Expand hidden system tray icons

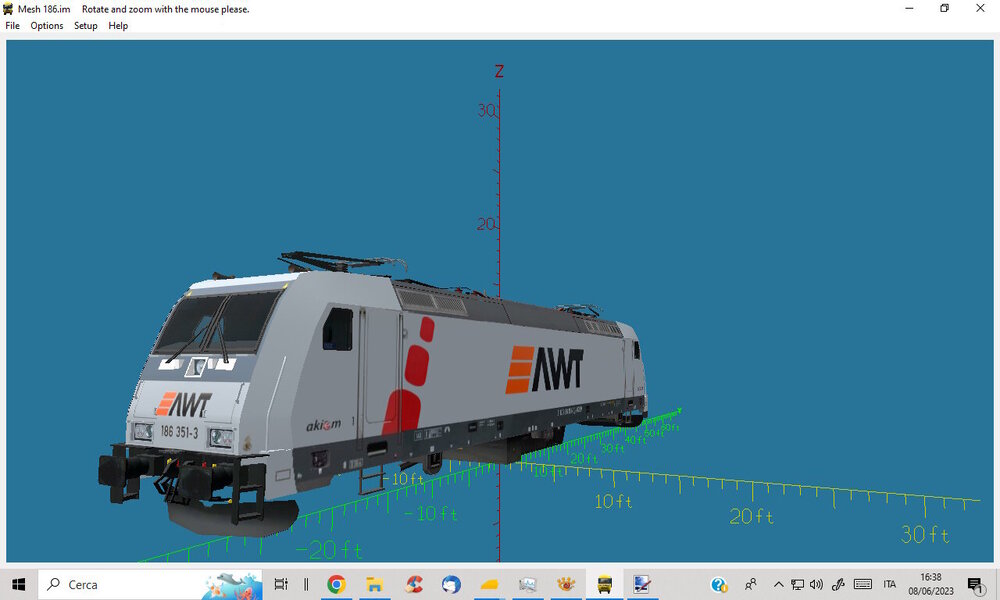(778, 584)
